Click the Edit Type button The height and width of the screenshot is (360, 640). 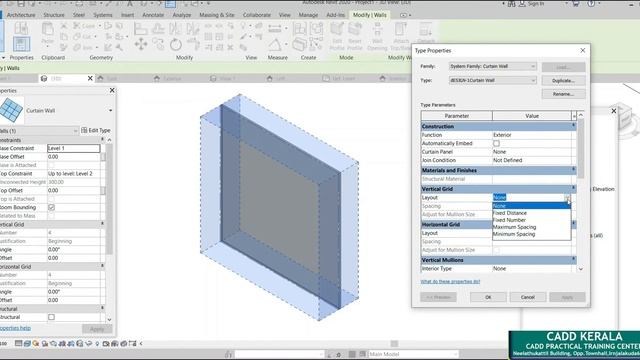click(96, 130)
